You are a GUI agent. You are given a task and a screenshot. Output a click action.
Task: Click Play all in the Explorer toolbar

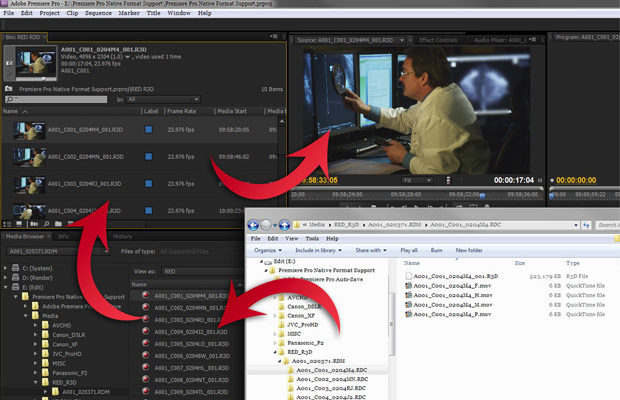click(409, 250)
